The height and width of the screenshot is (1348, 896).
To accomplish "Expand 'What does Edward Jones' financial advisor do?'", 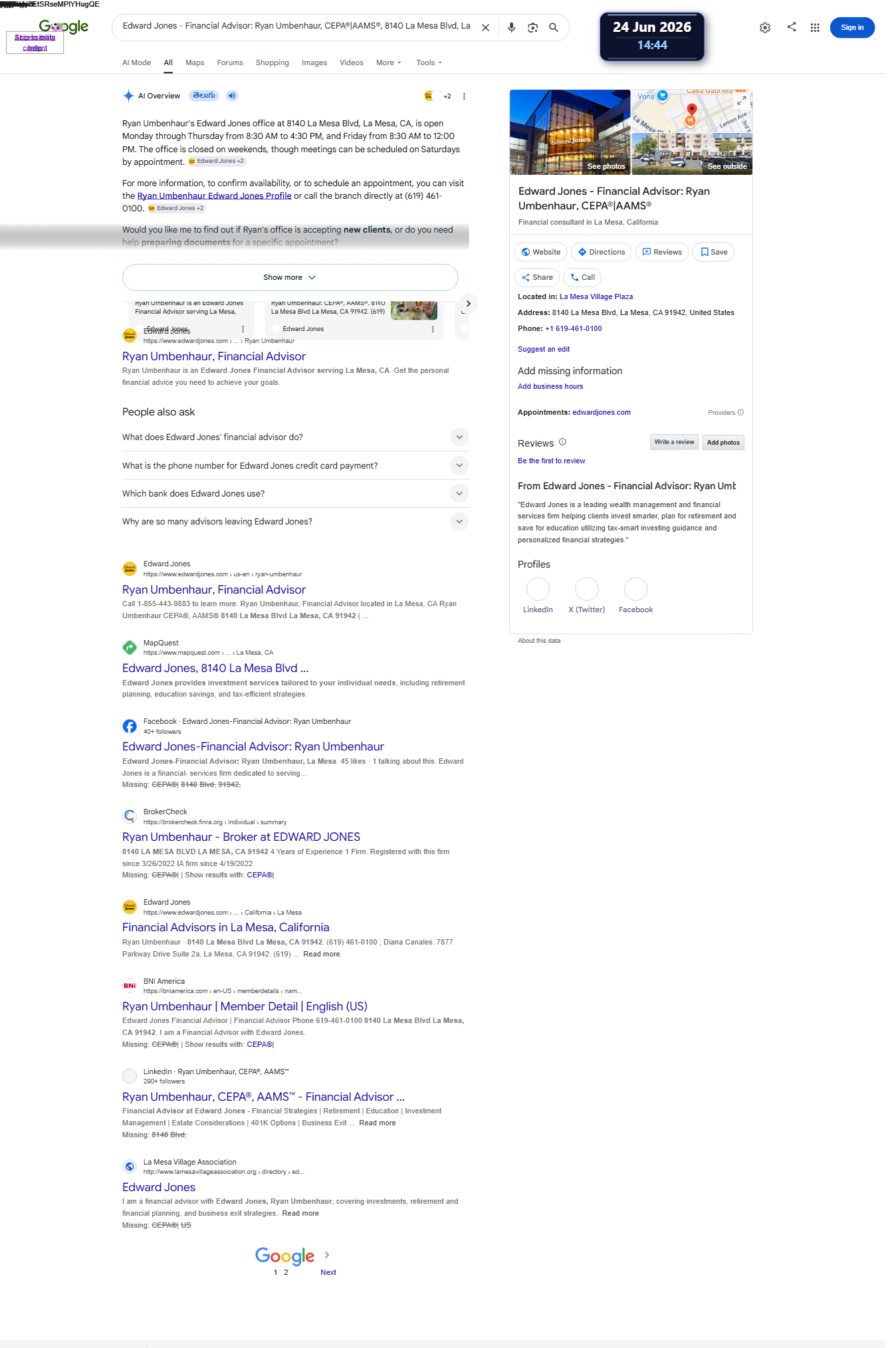I will [295, 437].
